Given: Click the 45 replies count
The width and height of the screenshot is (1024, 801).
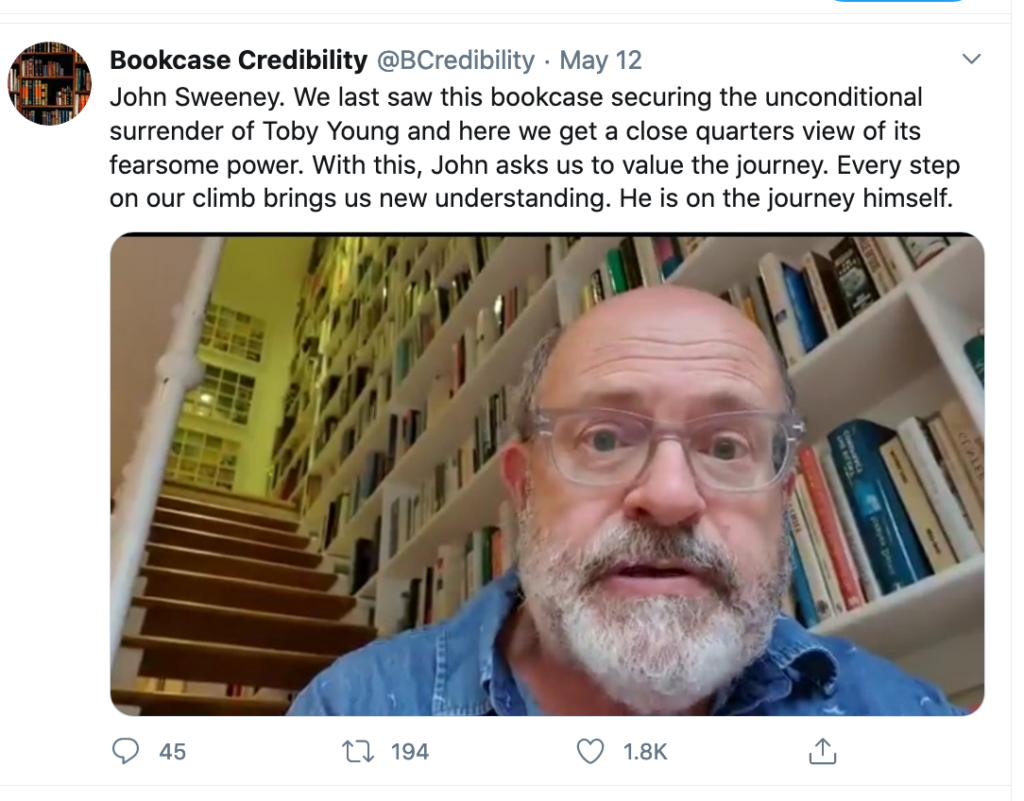Looking at the screenshot, I should click(x=172, y=752).
